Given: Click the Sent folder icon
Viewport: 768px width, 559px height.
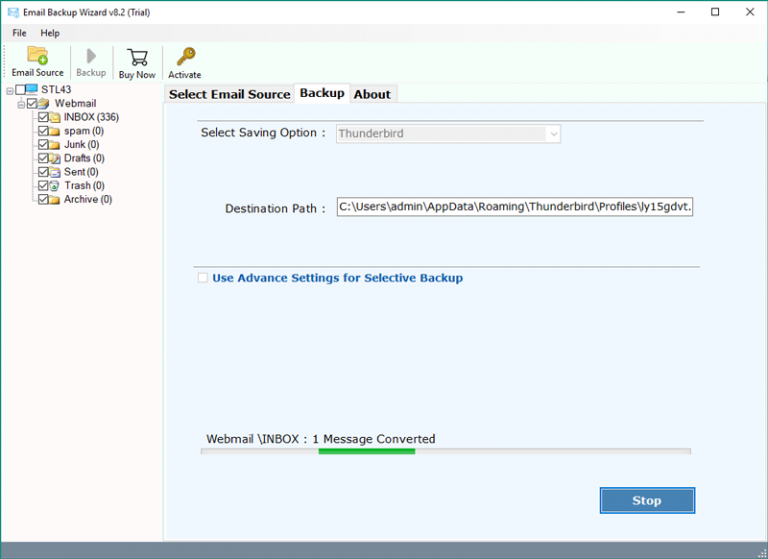Looking at the screenshot, I should point(55,172).
